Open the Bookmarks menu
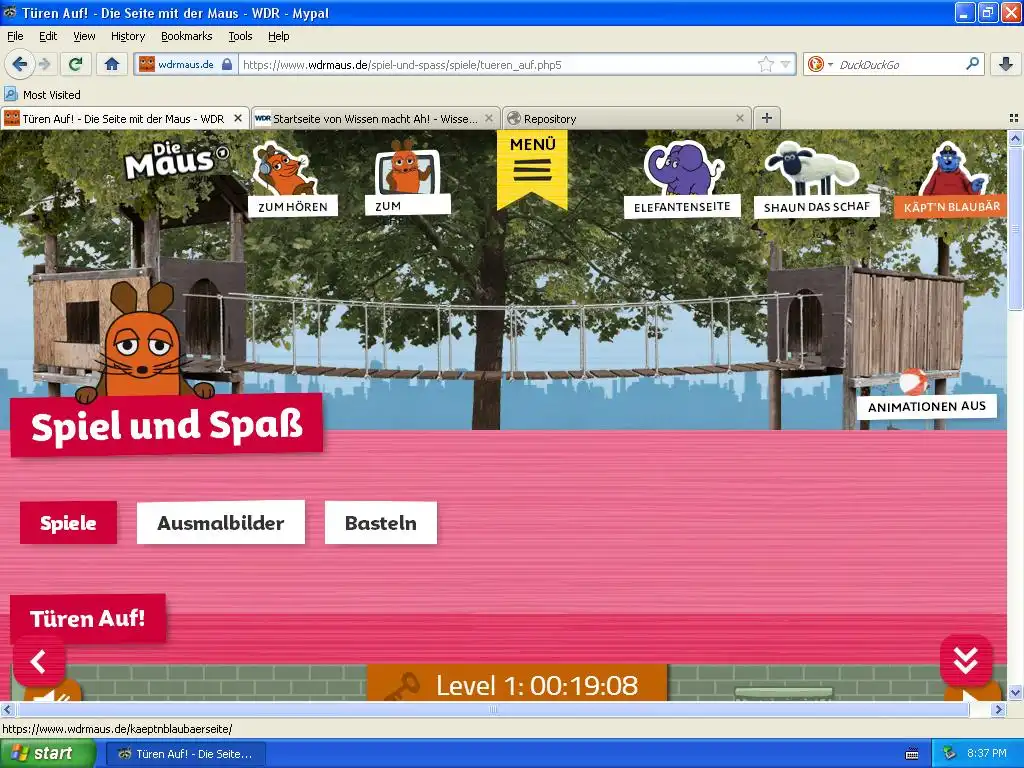 (x=187, y=36)
